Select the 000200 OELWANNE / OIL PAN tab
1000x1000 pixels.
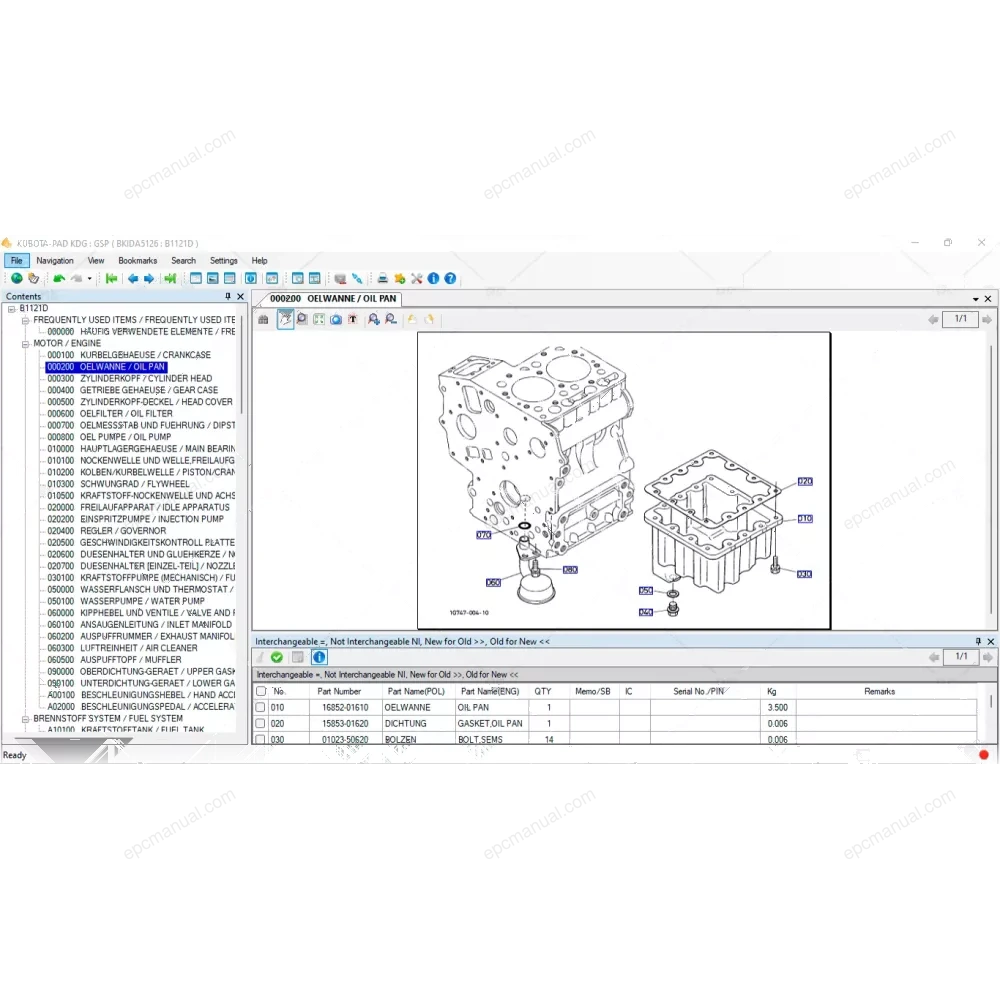click(x=332, y=298)
